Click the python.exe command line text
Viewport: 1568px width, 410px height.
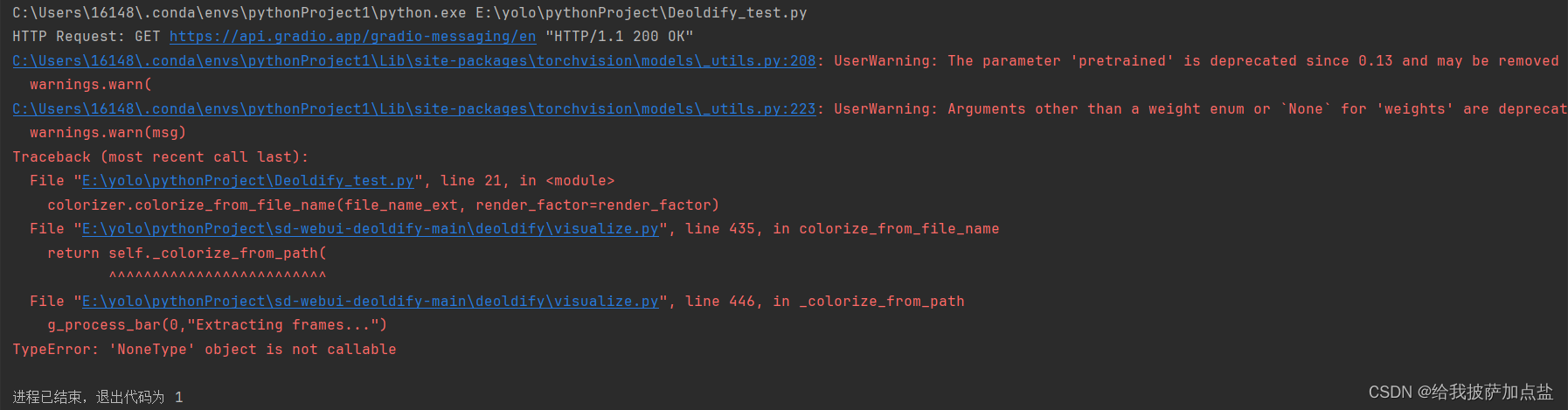[410, 13]
